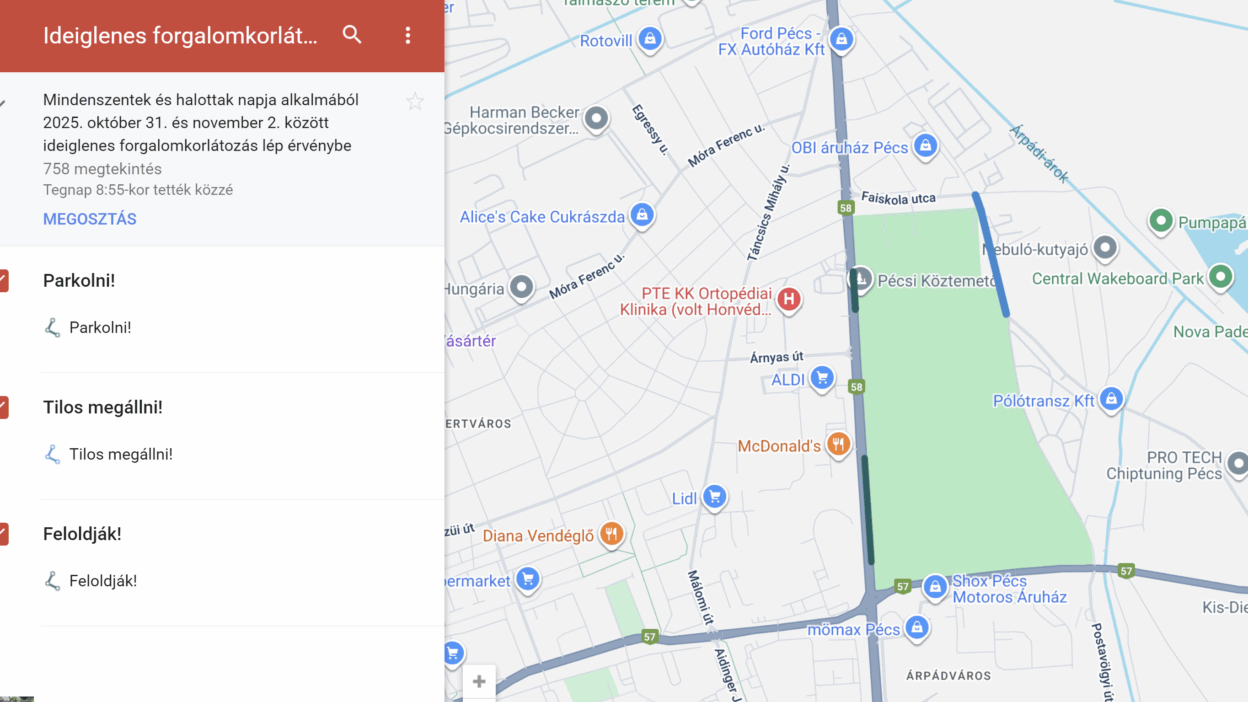The height and width of the screenshot is (702, 1248).
Task: Select the Parkolni! route item
Action: [99, 327]
